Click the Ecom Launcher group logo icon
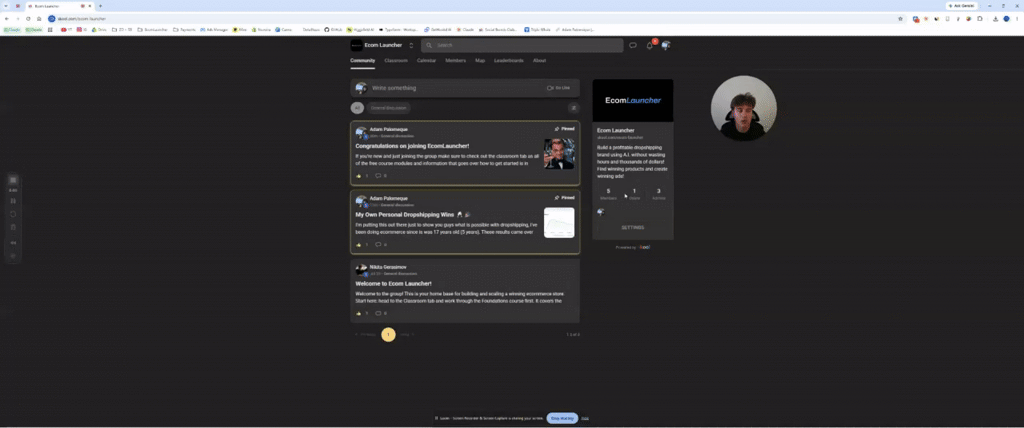Screen dimensions: 1024x428 coord(356,45)
